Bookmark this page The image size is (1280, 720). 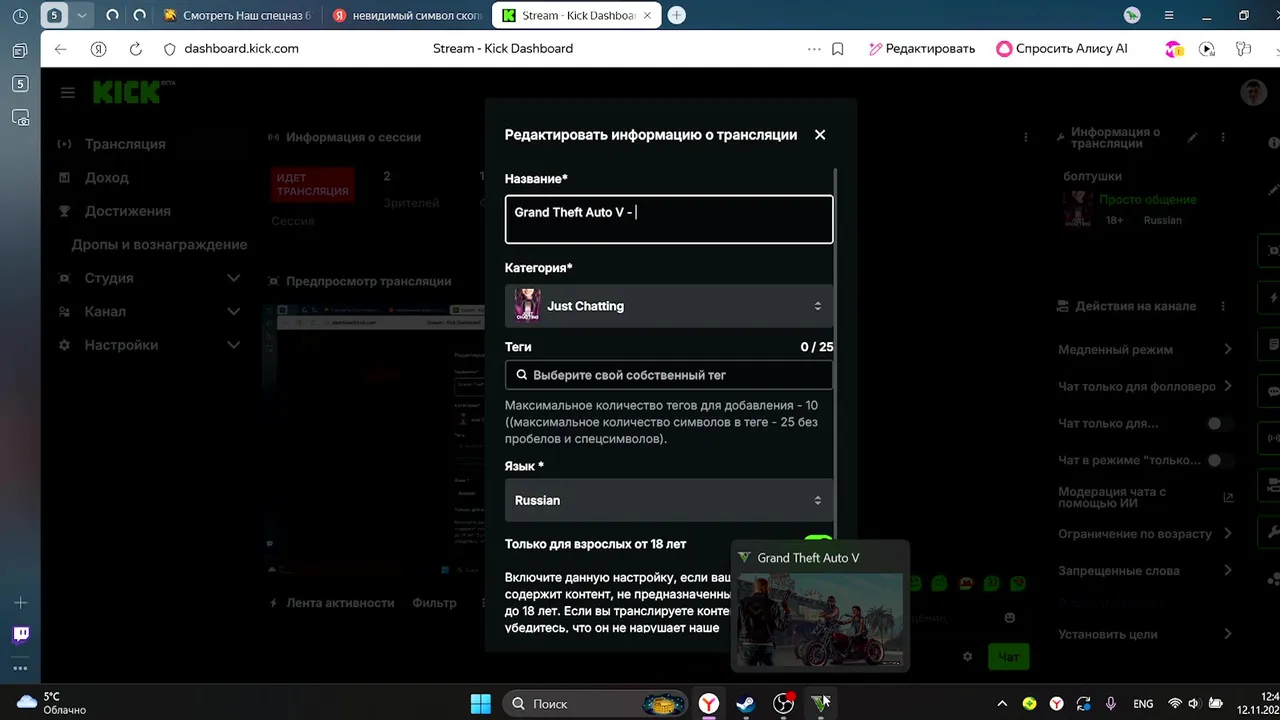(838, 48)
